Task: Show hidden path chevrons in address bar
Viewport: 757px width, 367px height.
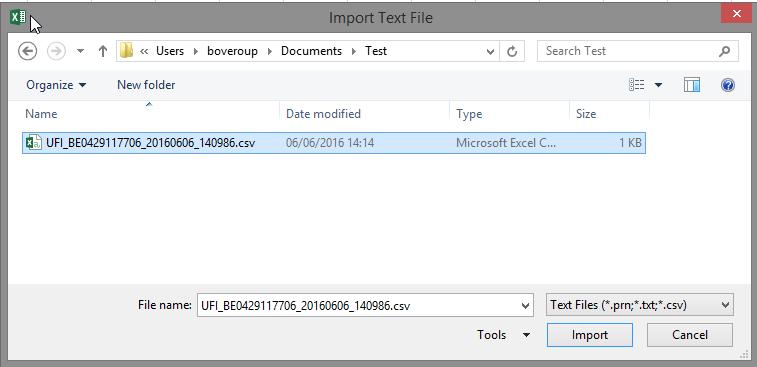Action: click(144, 51)
